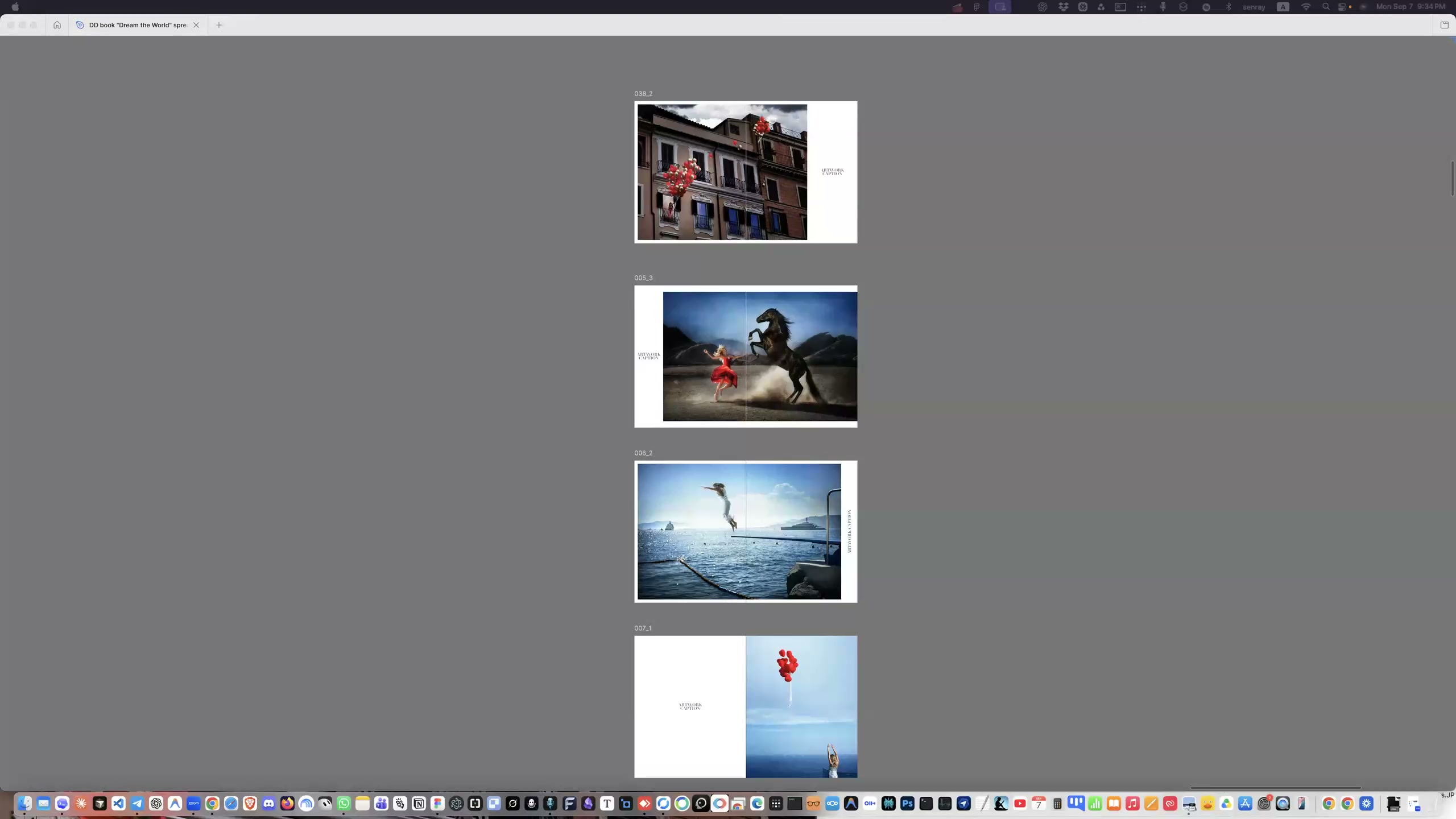Open Wi-Fi status menu
The width and height of the screenshot is (1456, 819).
tap(1306, 7)
